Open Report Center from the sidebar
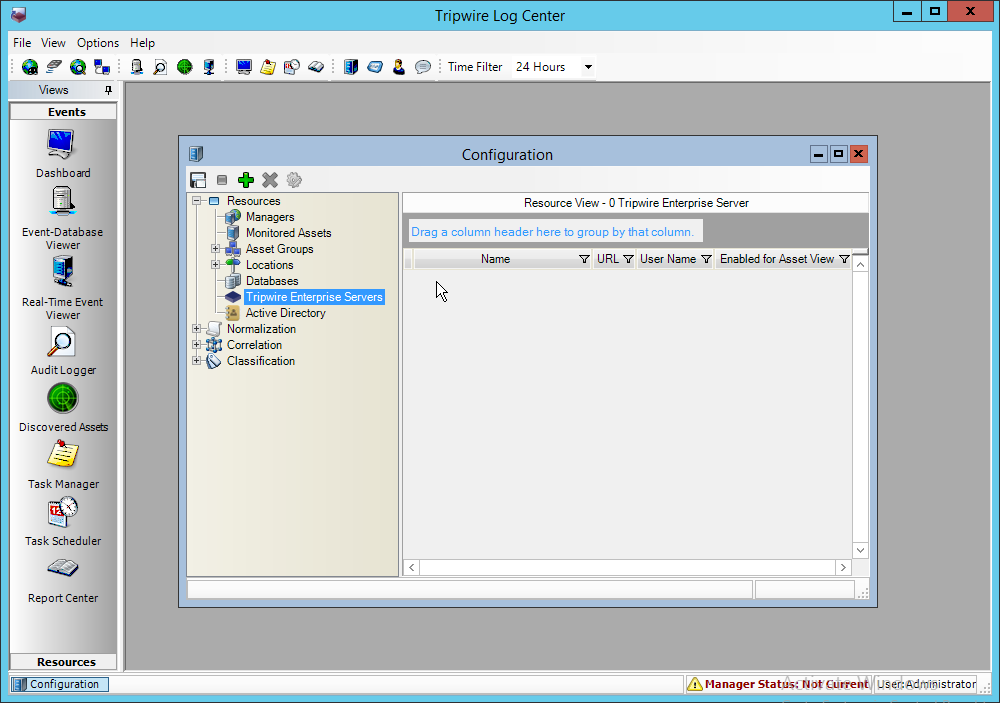Image resolution: width=1000 pixels, height=703 pixels. tap(62, 571)
